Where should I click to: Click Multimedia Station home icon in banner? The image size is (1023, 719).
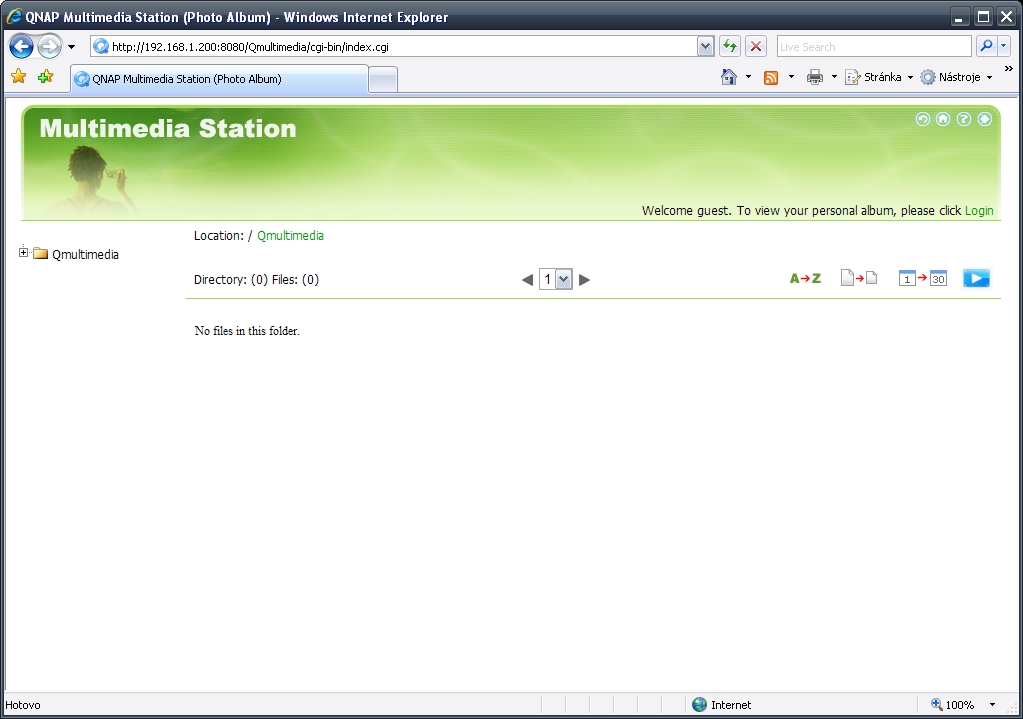tap(943, 119)
